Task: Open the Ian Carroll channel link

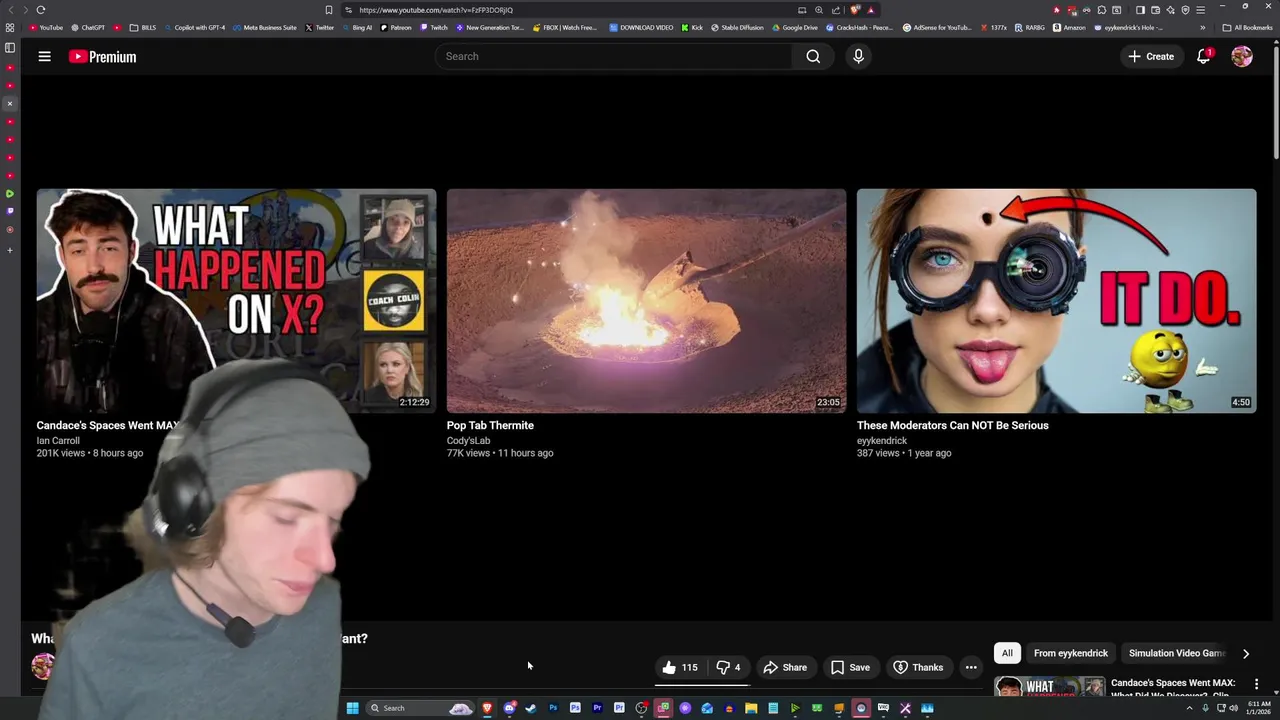Action: (x=58, y=441)
